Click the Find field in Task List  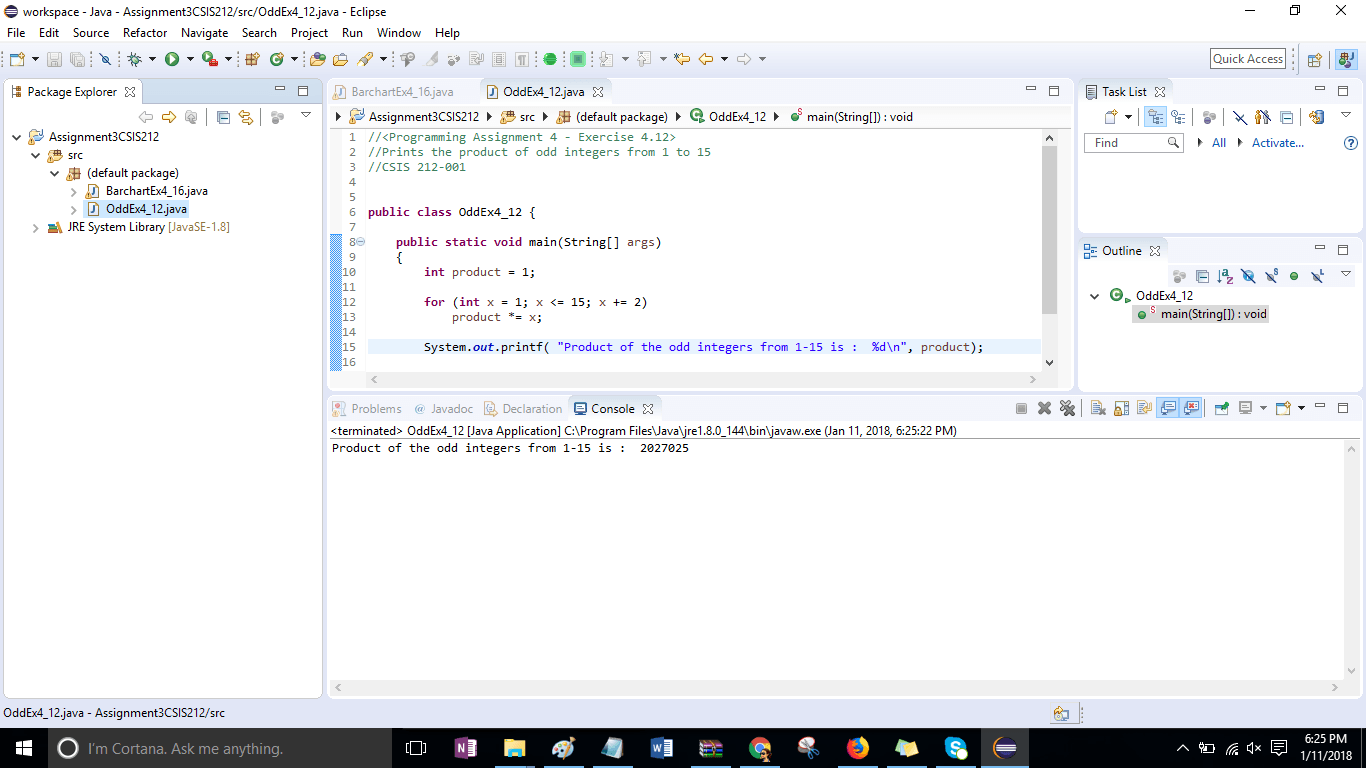(1134, 143)
